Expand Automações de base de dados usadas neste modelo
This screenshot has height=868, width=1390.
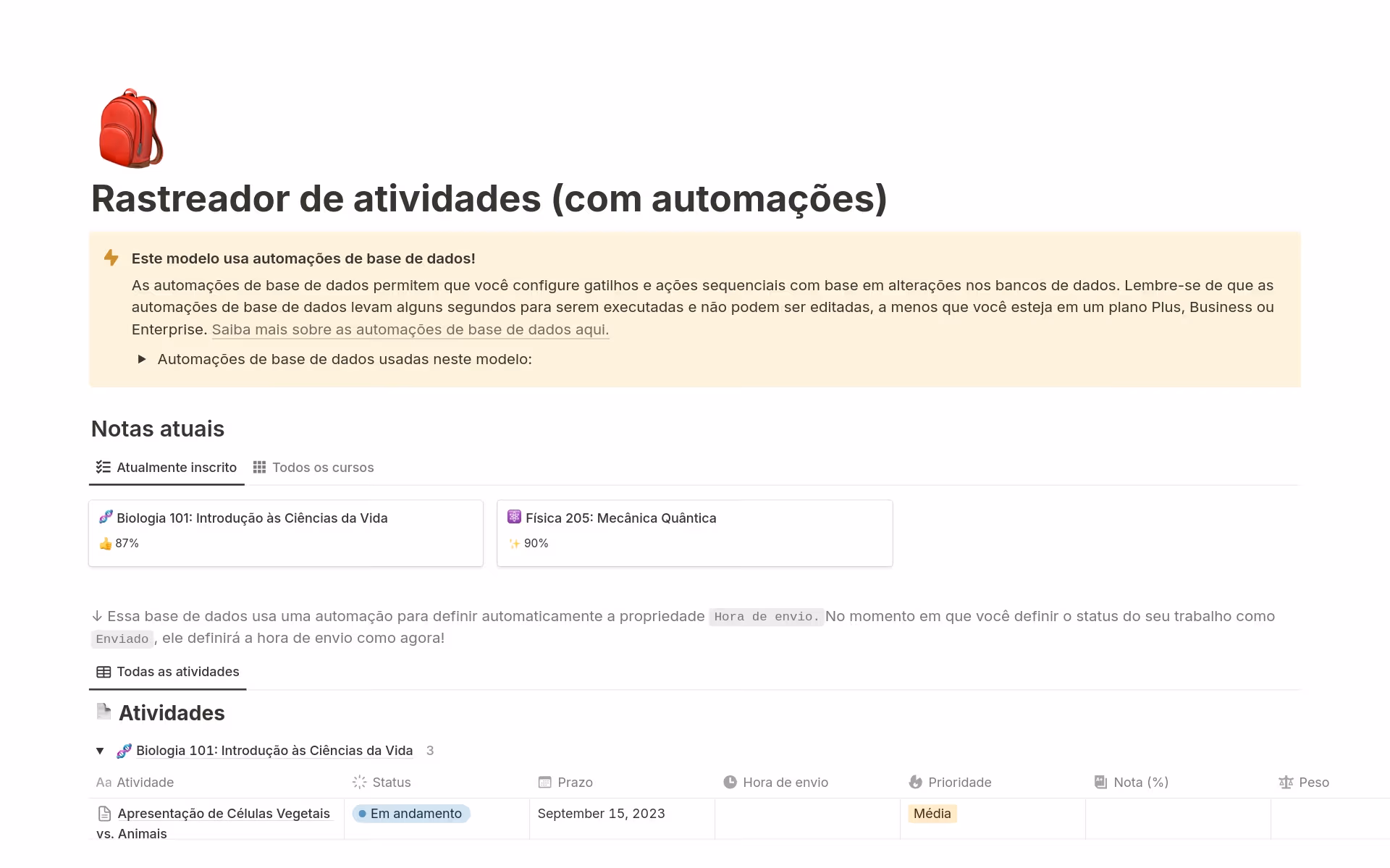click(142, 359)
